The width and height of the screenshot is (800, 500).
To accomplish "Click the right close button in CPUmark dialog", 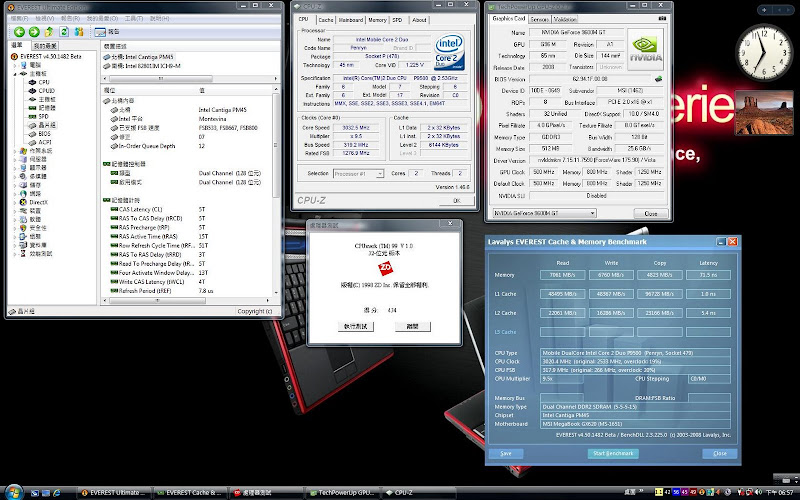I will pos(412,327).
